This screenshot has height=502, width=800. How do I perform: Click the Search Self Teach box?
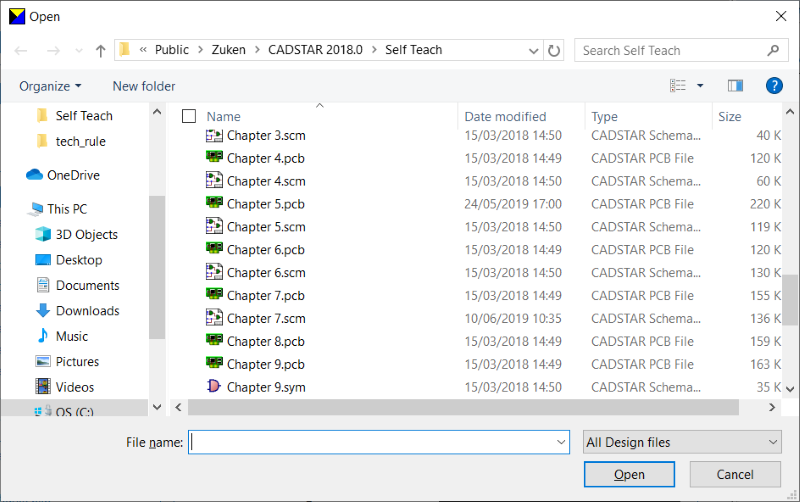point(681,51)
